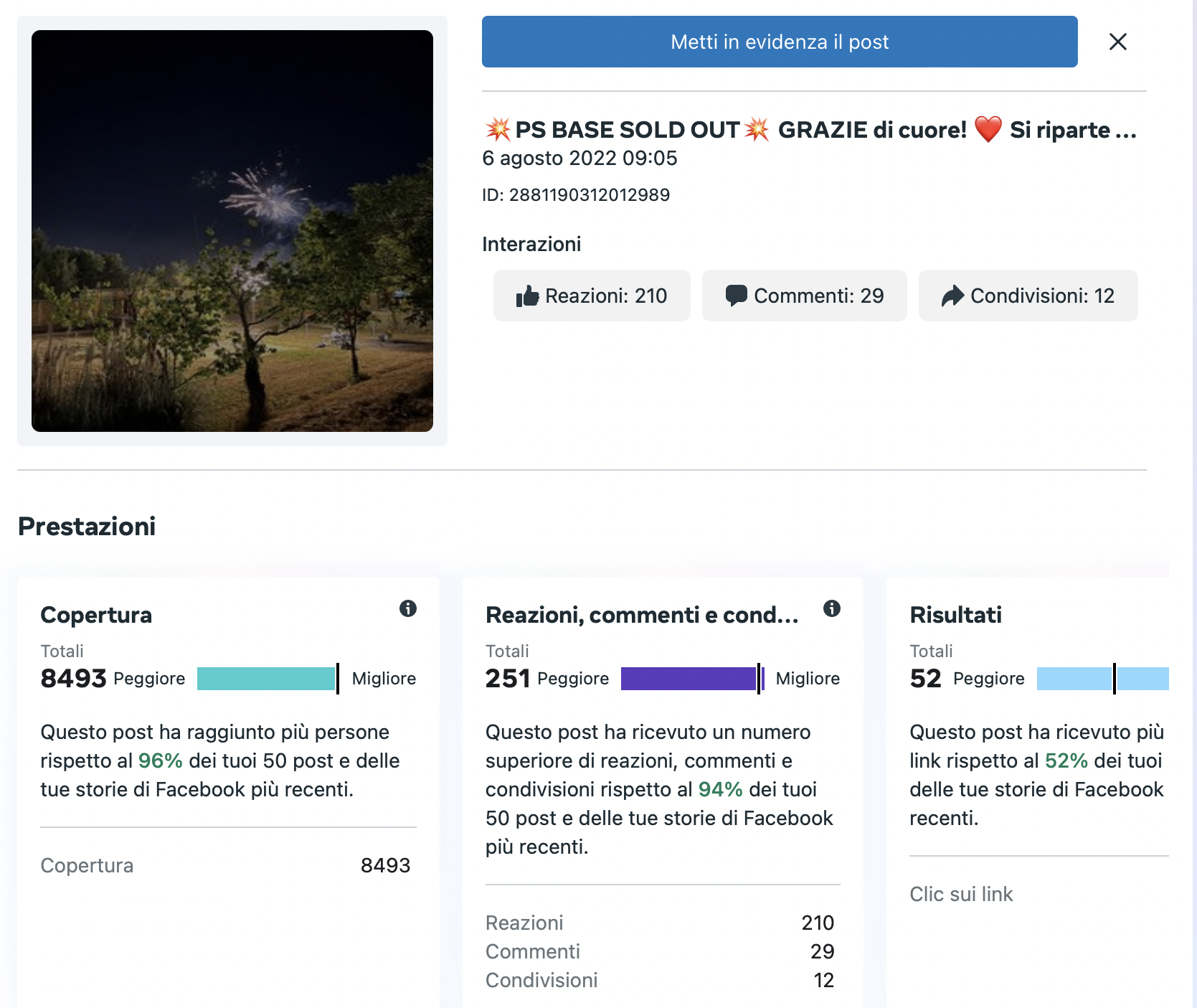
Task: Click the red heart emoji in title
Action: (988, 130)
